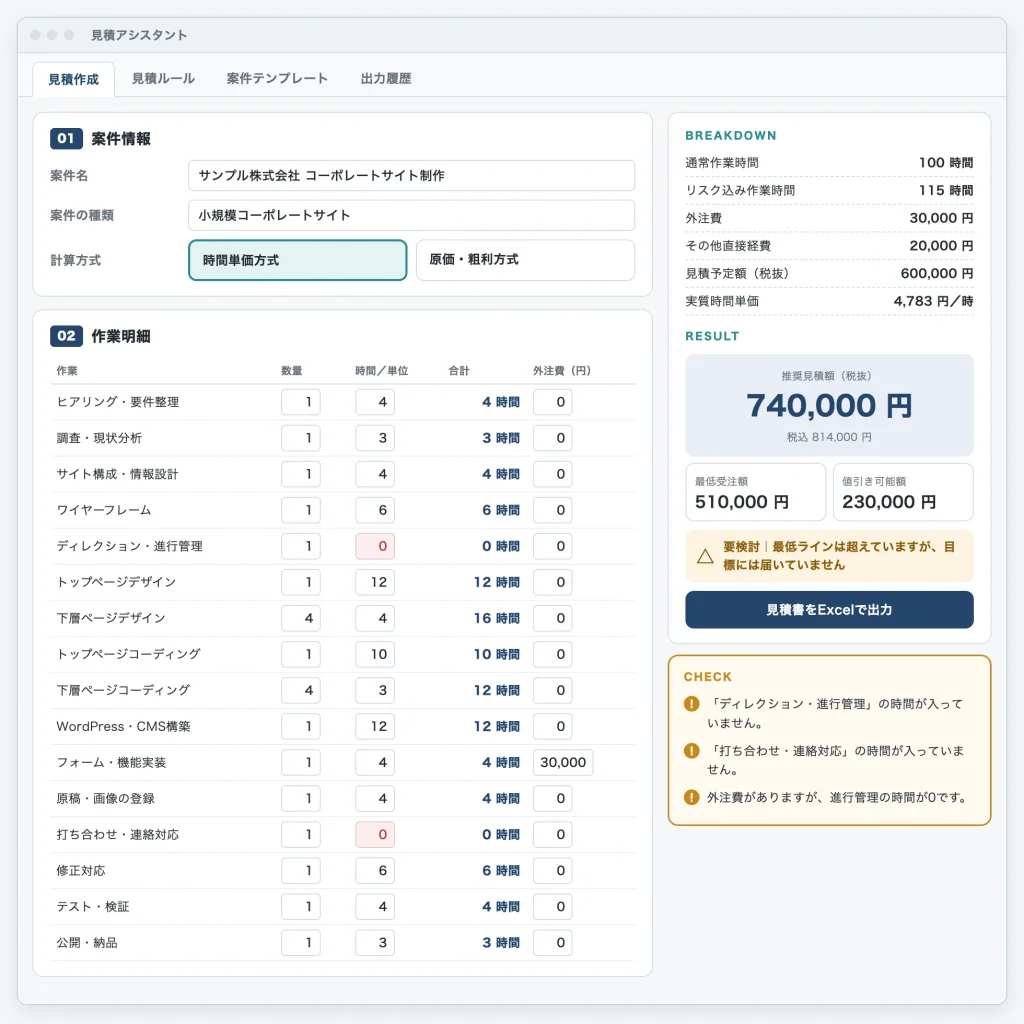Edit hours per unit for トップページデザイン
This screenshot has width=1024, height=1024.
[375, 582]
